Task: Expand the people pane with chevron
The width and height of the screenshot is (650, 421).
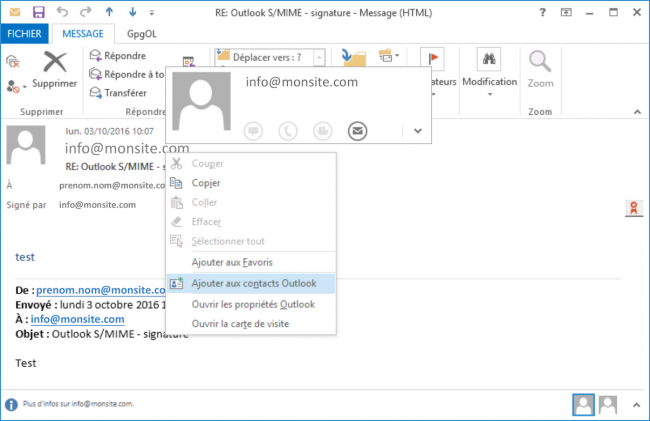Action: [x=636, y=405]
